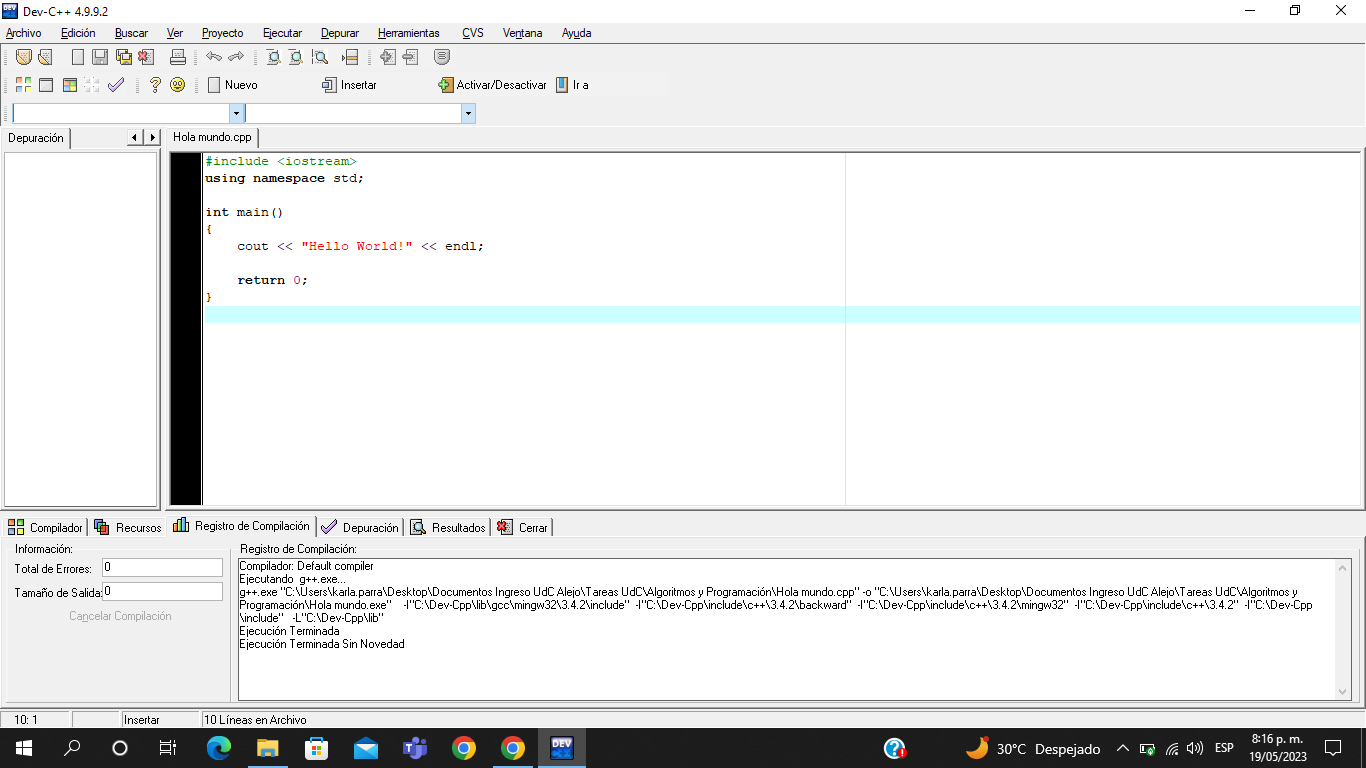
Task: Click the Debug checkmark icon in toolbar
Action: pyautogui.click(x=116, y=85)
